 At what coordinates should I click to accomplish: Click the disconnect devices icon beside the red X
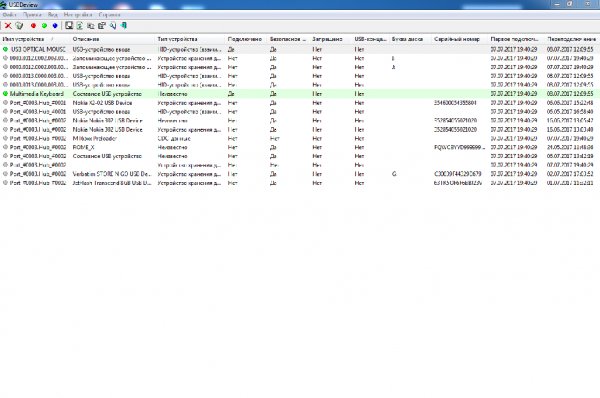tap(19, 26)
